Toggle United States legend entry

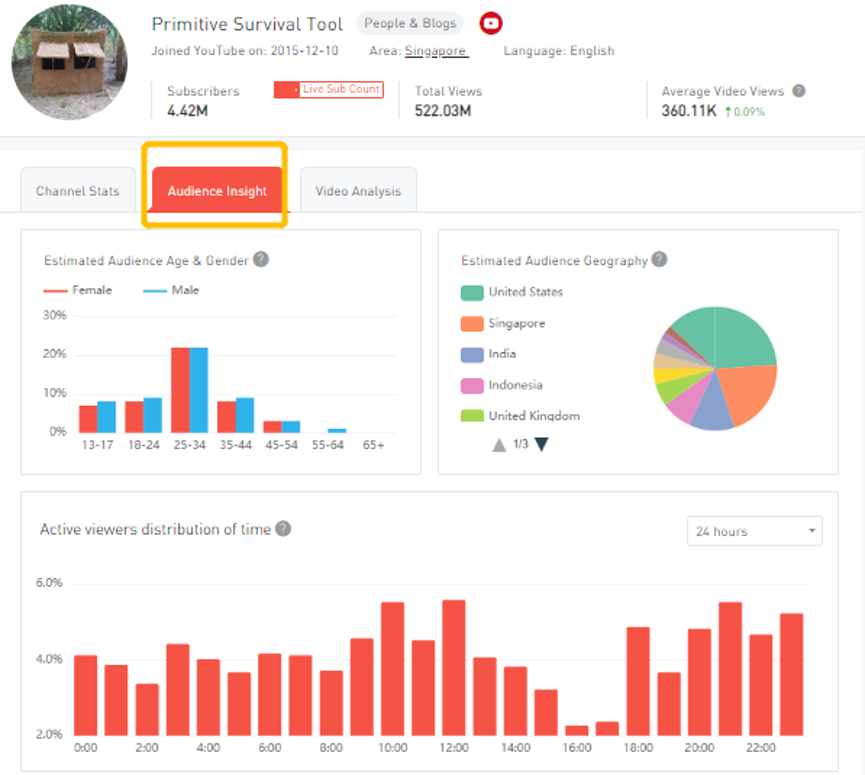(512, 292)
